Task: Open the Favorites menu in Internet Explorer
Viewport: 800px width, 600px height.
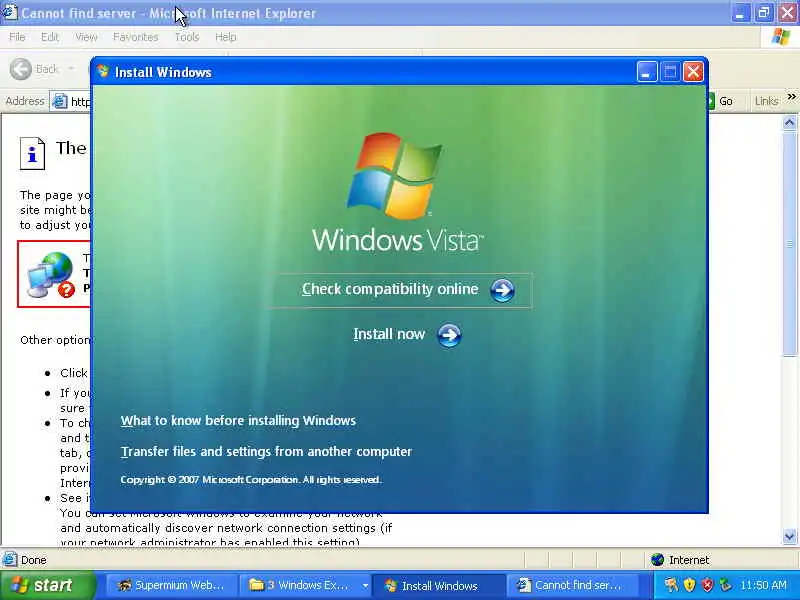Action: tap(135, 37)
